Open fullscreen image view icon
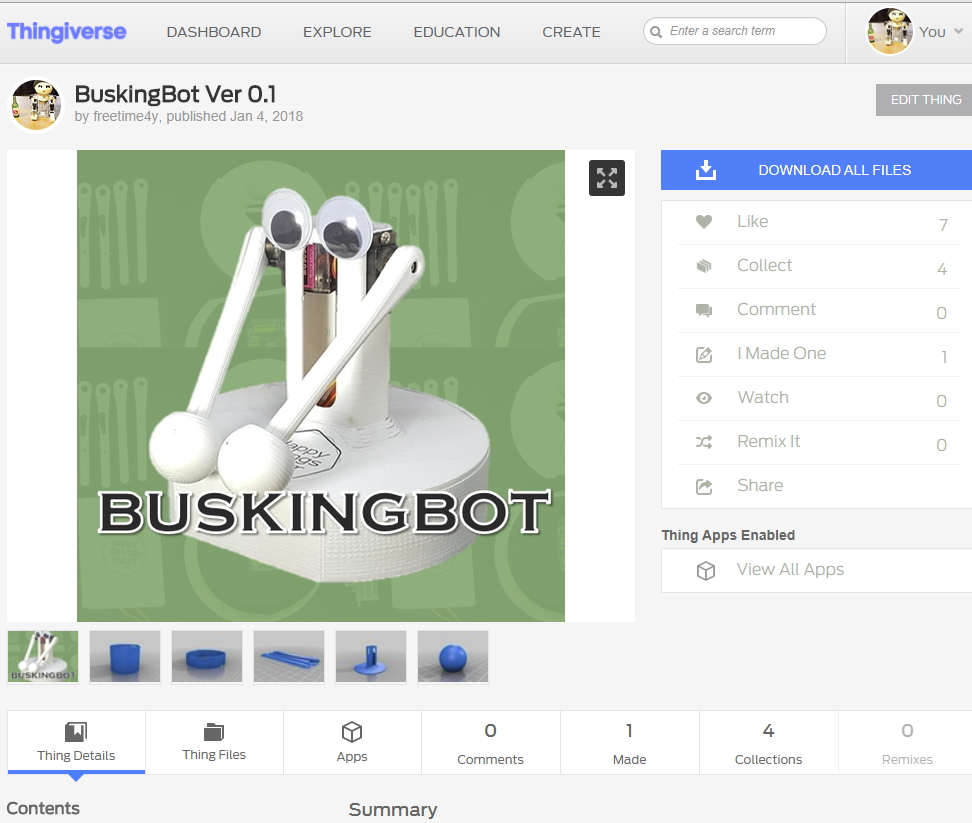The width and height of the screenshot is (972, 823). coord(607,178)
